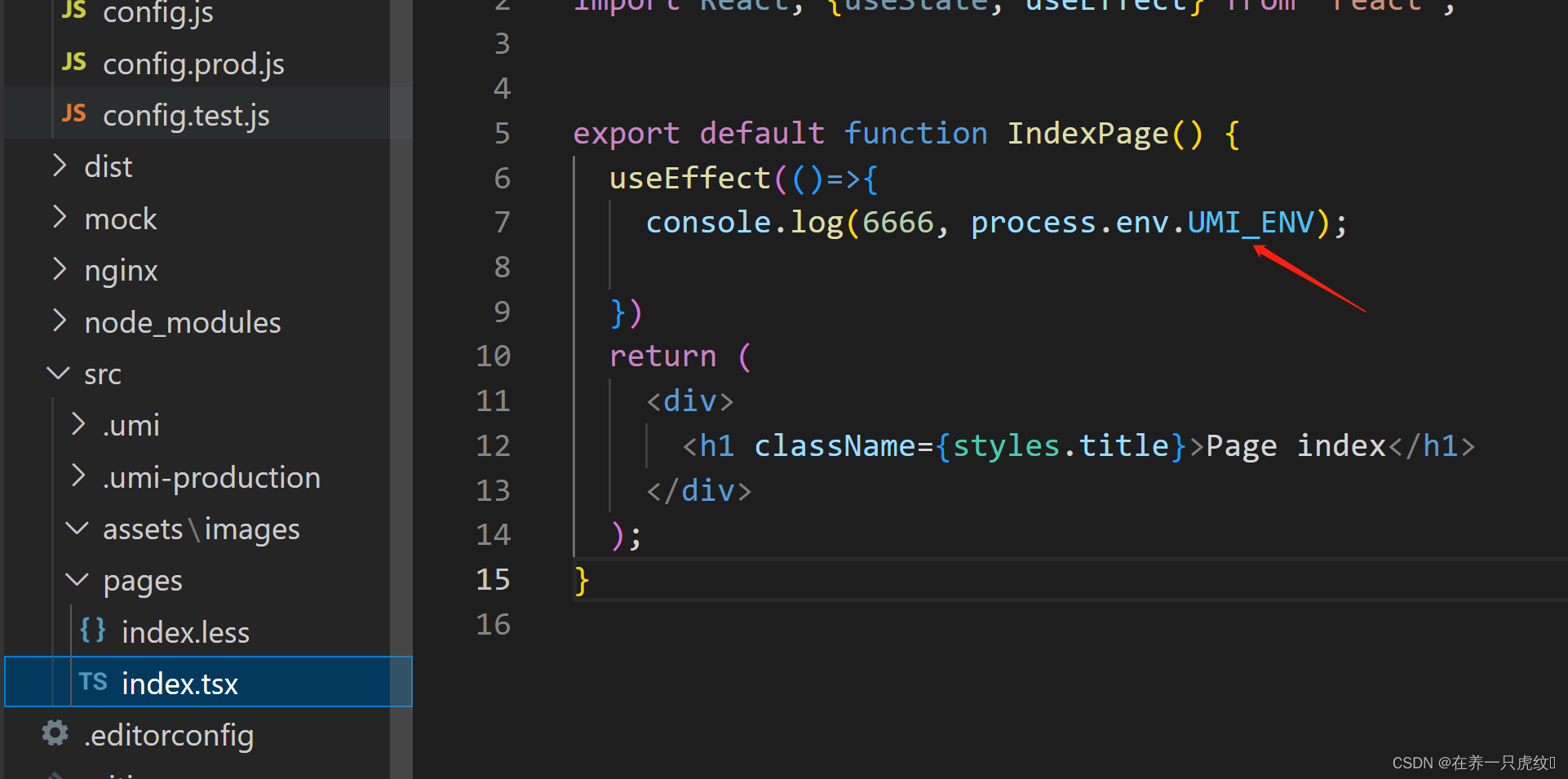Expand the mock folder
The image size is (1568, 779).
click(58, 217)
